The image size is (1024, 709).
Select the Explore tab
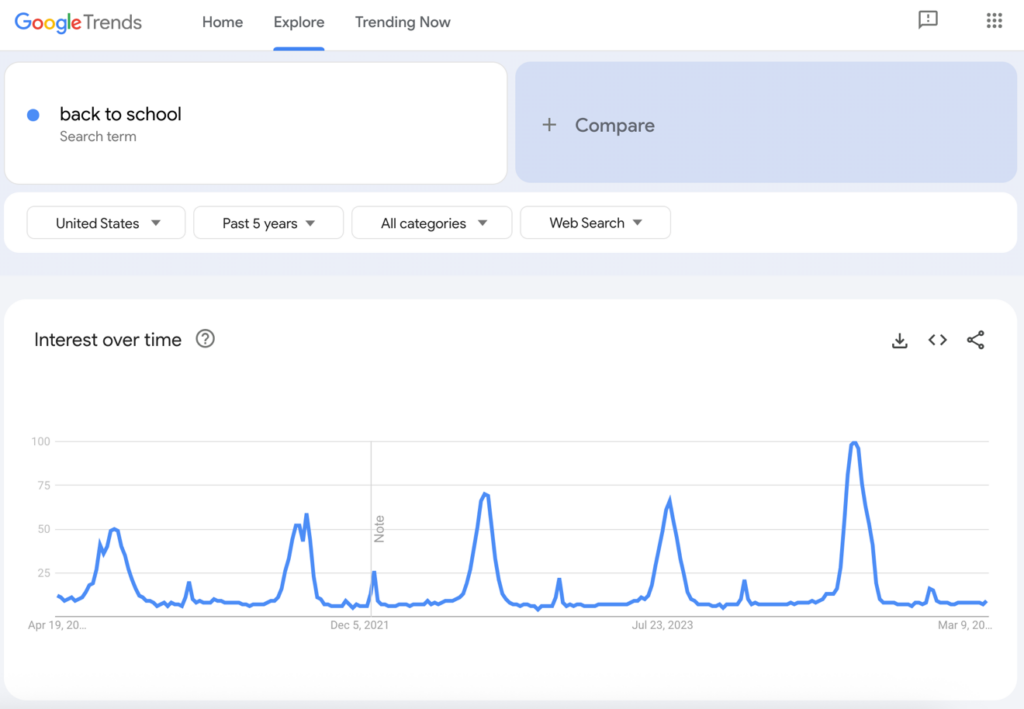298,22
